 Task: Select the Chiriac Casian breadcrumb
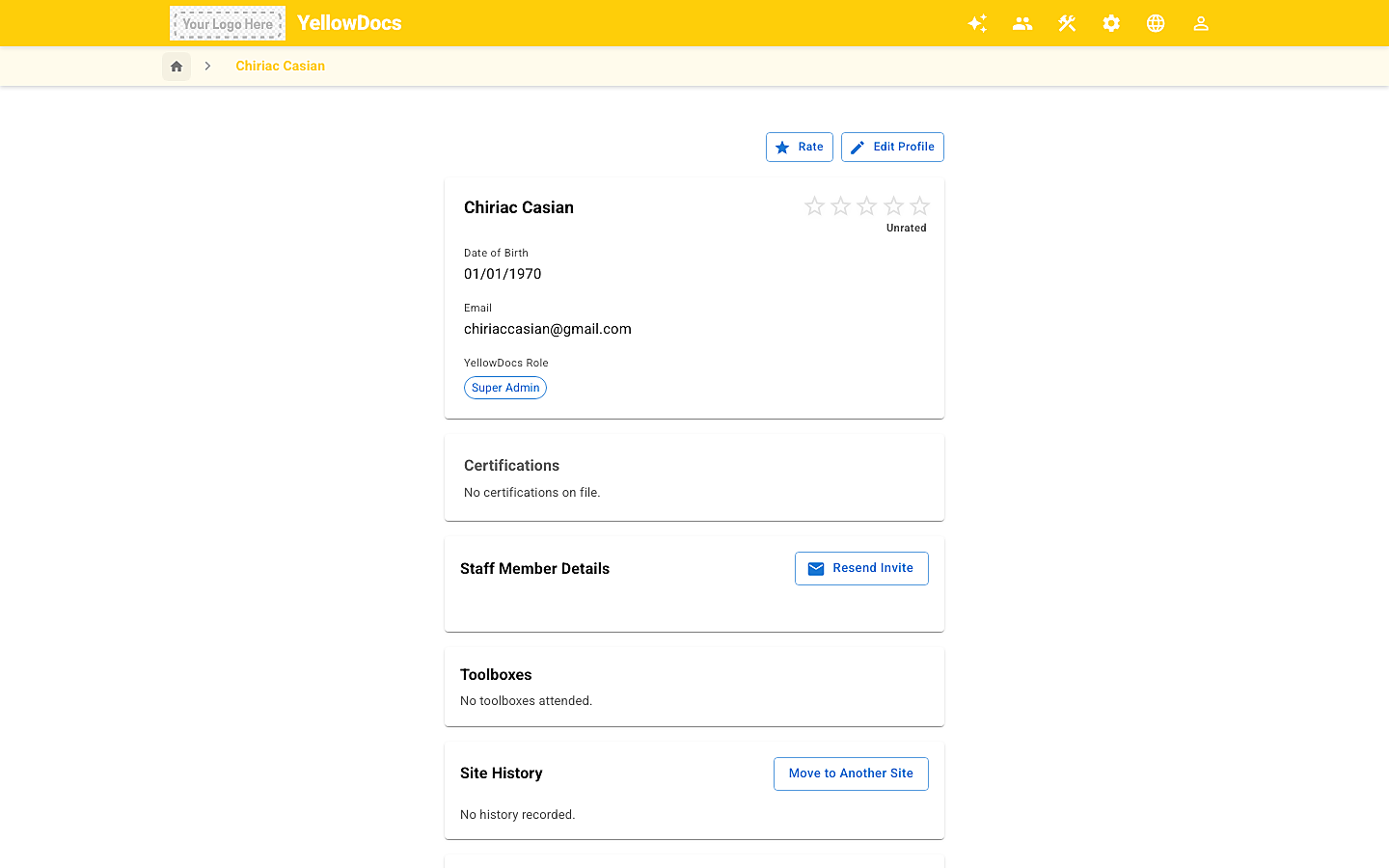[280, 67]
